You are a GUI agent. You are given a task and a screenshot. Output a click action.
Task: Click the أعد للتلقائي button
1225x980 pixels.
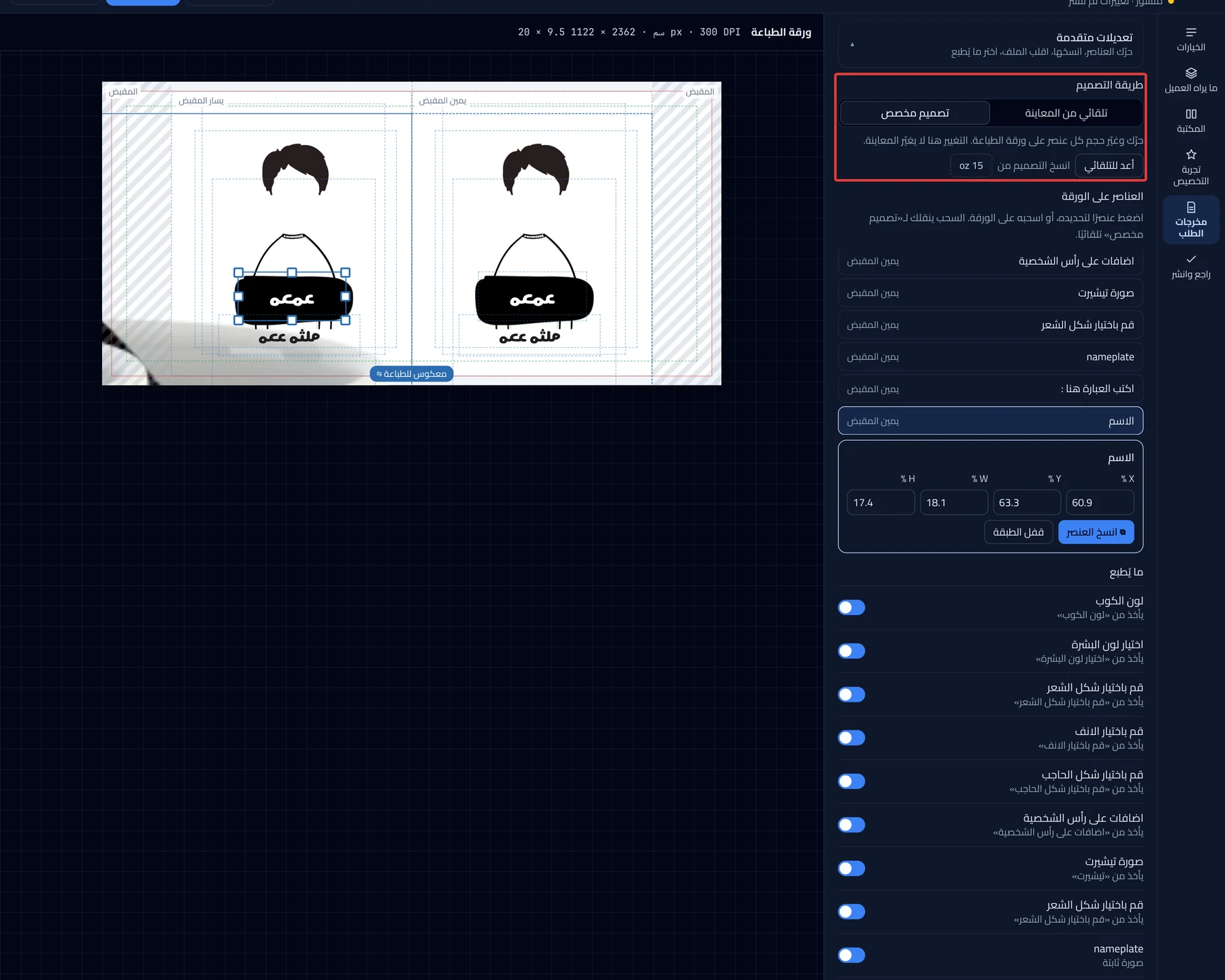click(x=1109, y=165)
